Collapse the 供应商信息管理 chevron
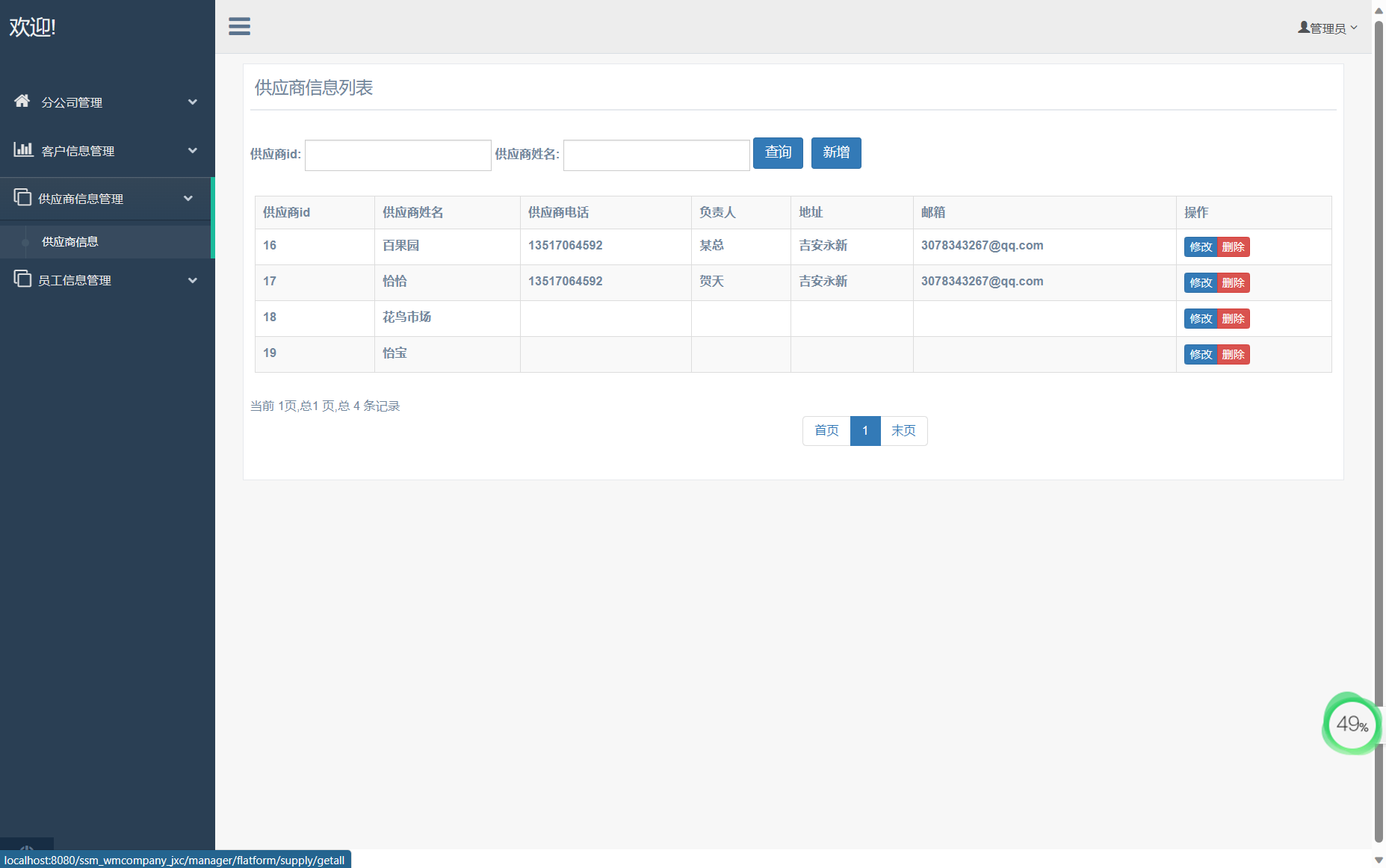 point(188,199)
